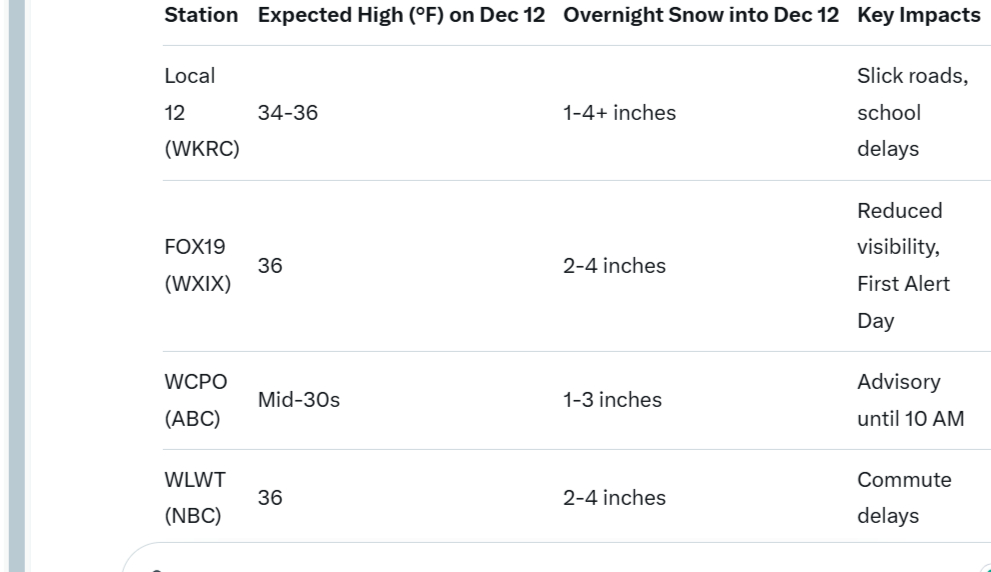Viewport: 991px width, 572px height.
Task: Click the Mid-30s expected high value
Action: point(298,400)
